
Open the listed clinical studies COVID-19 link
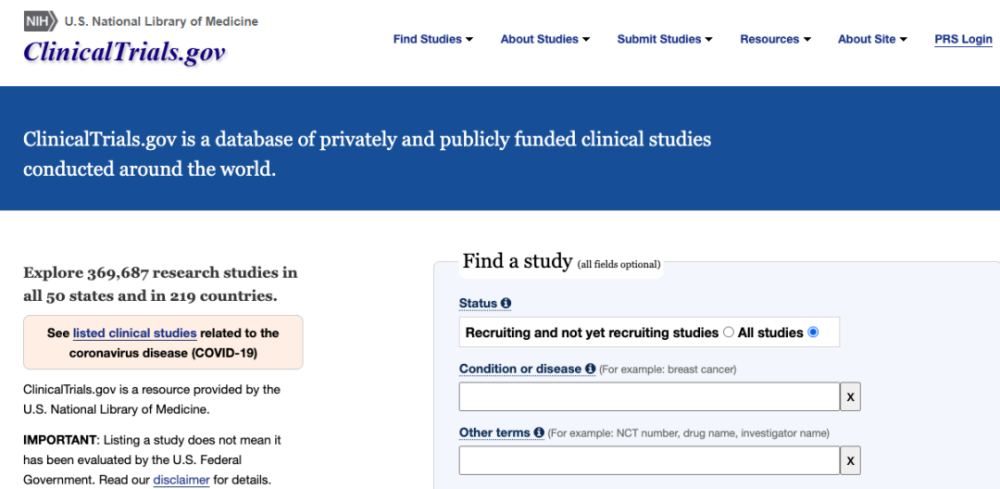tap(134, 333)
